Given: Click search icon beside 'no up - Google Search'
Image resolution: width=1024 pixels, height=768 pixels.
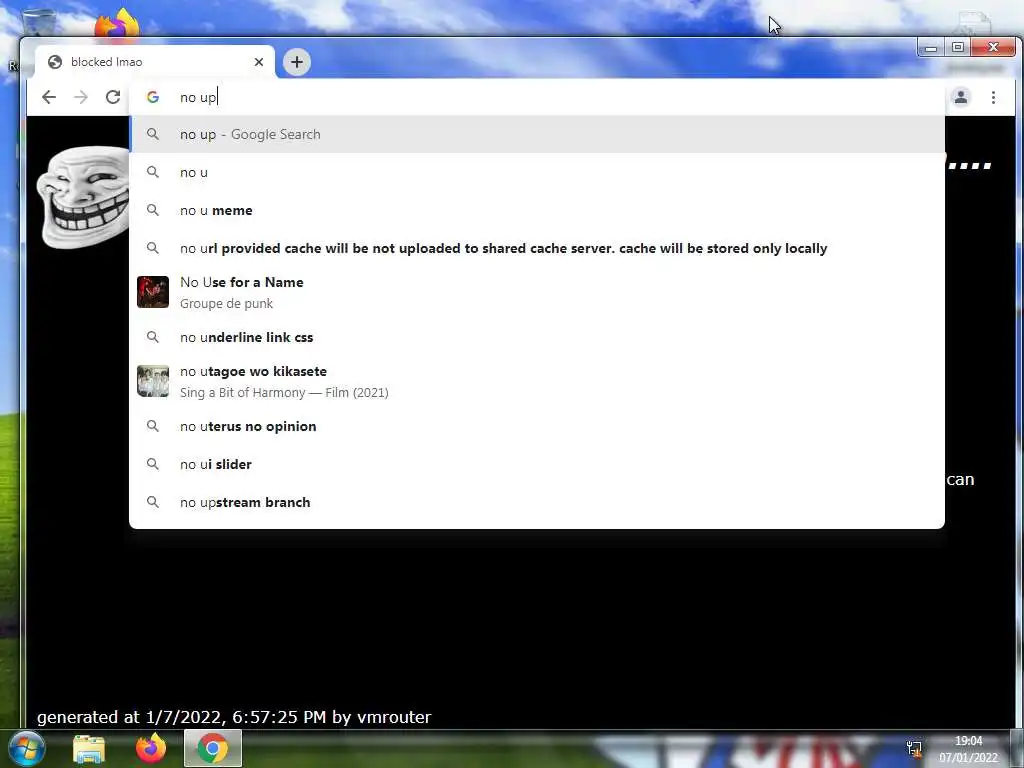Looking at the screenshot, I should 153,135.
